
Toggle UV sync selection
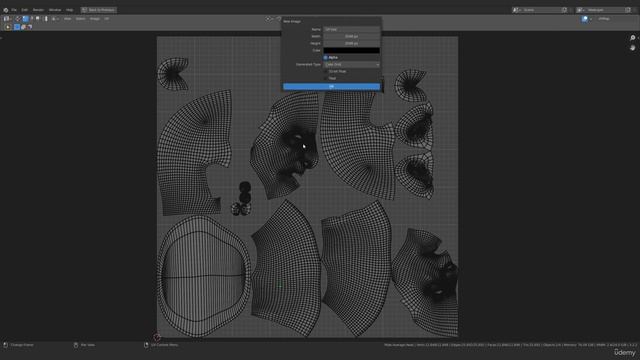18,19
